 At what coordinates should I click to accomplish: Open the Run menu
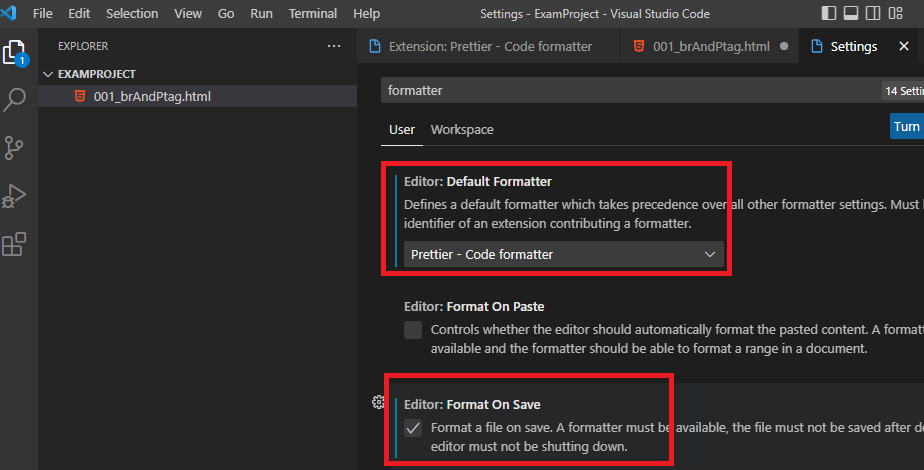tap(261, 14)
